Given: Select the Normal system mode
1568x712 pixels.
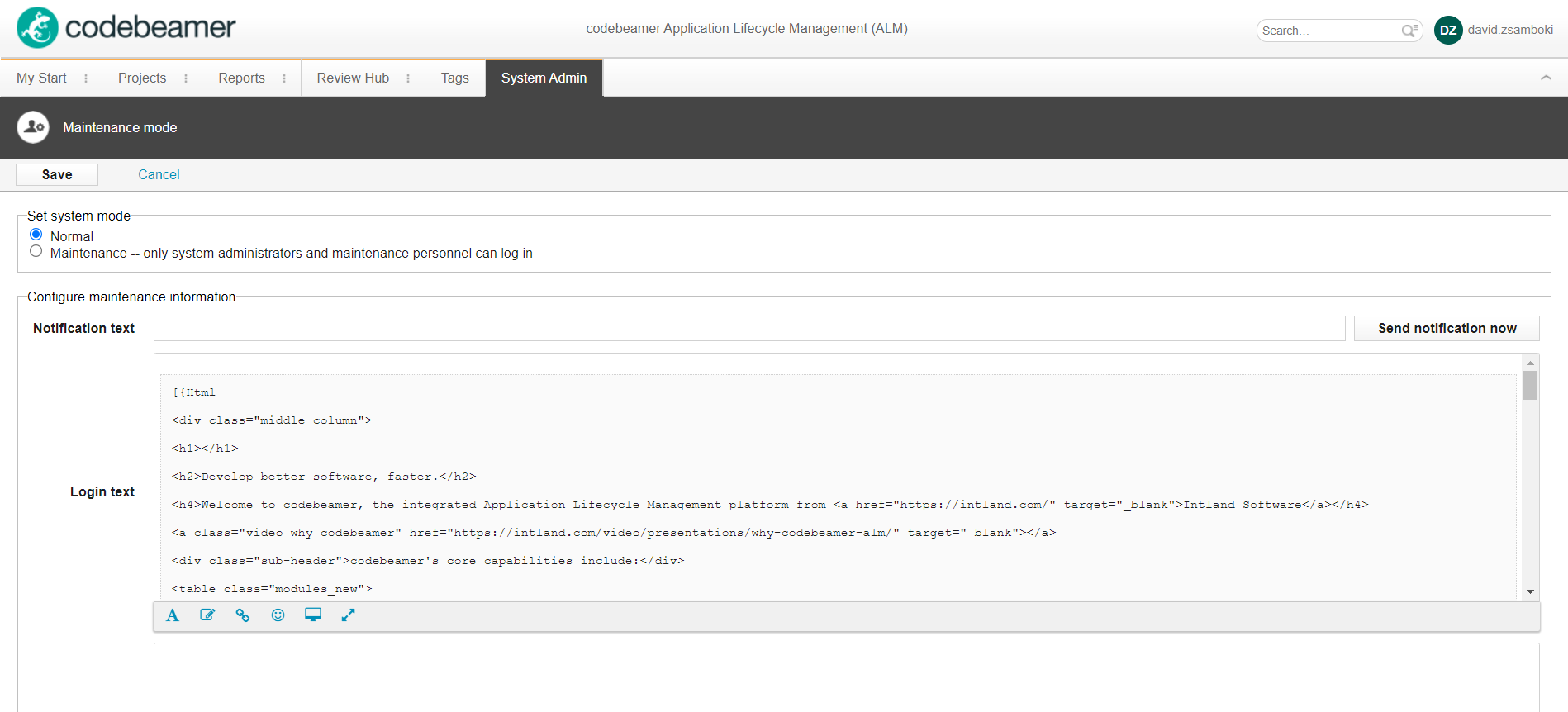Looking at the screenshot, I should (36, 235).
